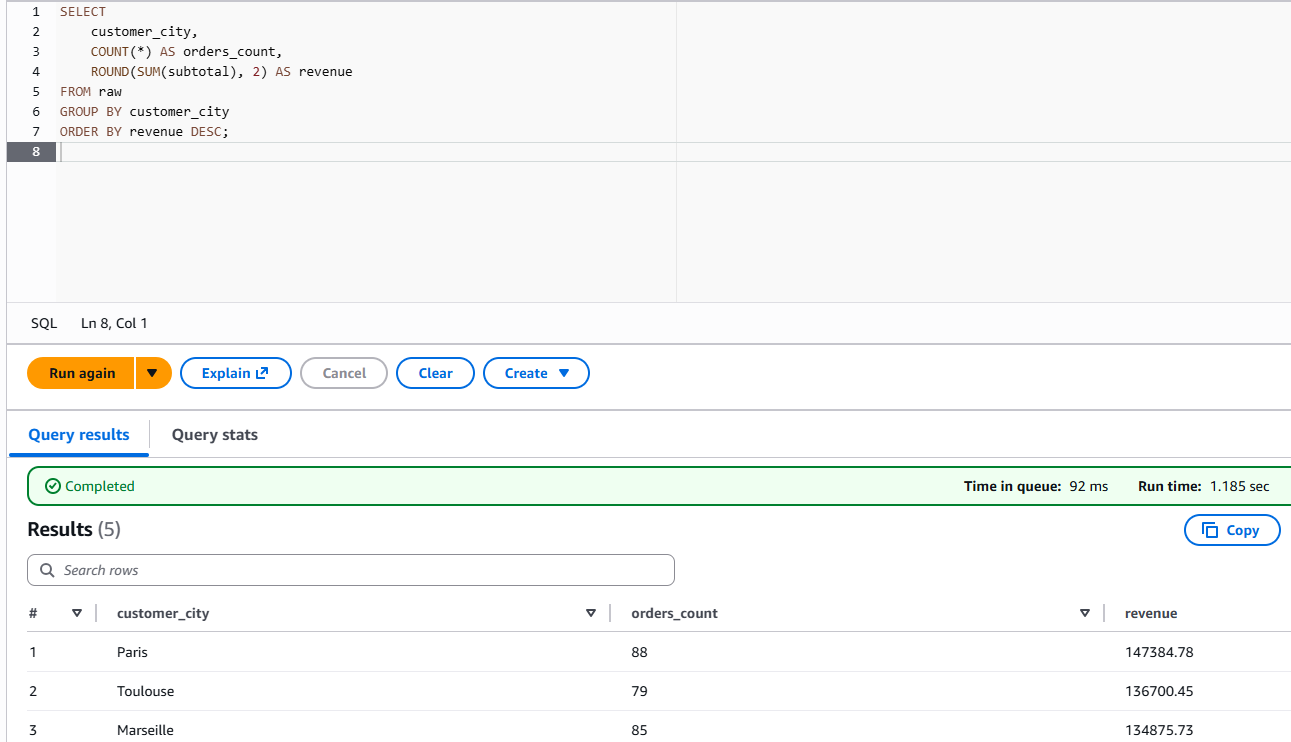Open the arrow dropdown beside Run again
This screenshot has height=742, width=1291.
tap(153, 373)
